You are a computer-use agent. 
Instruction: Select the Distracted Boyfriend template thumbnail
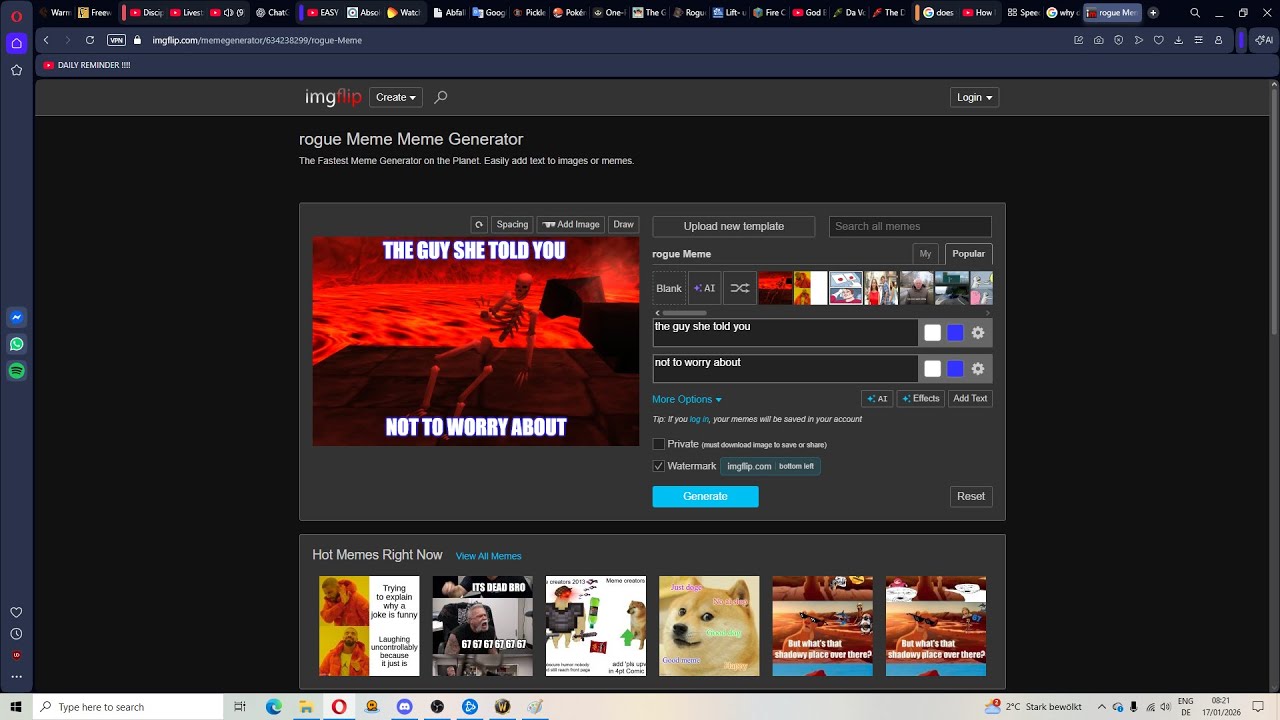pos(881,288)
